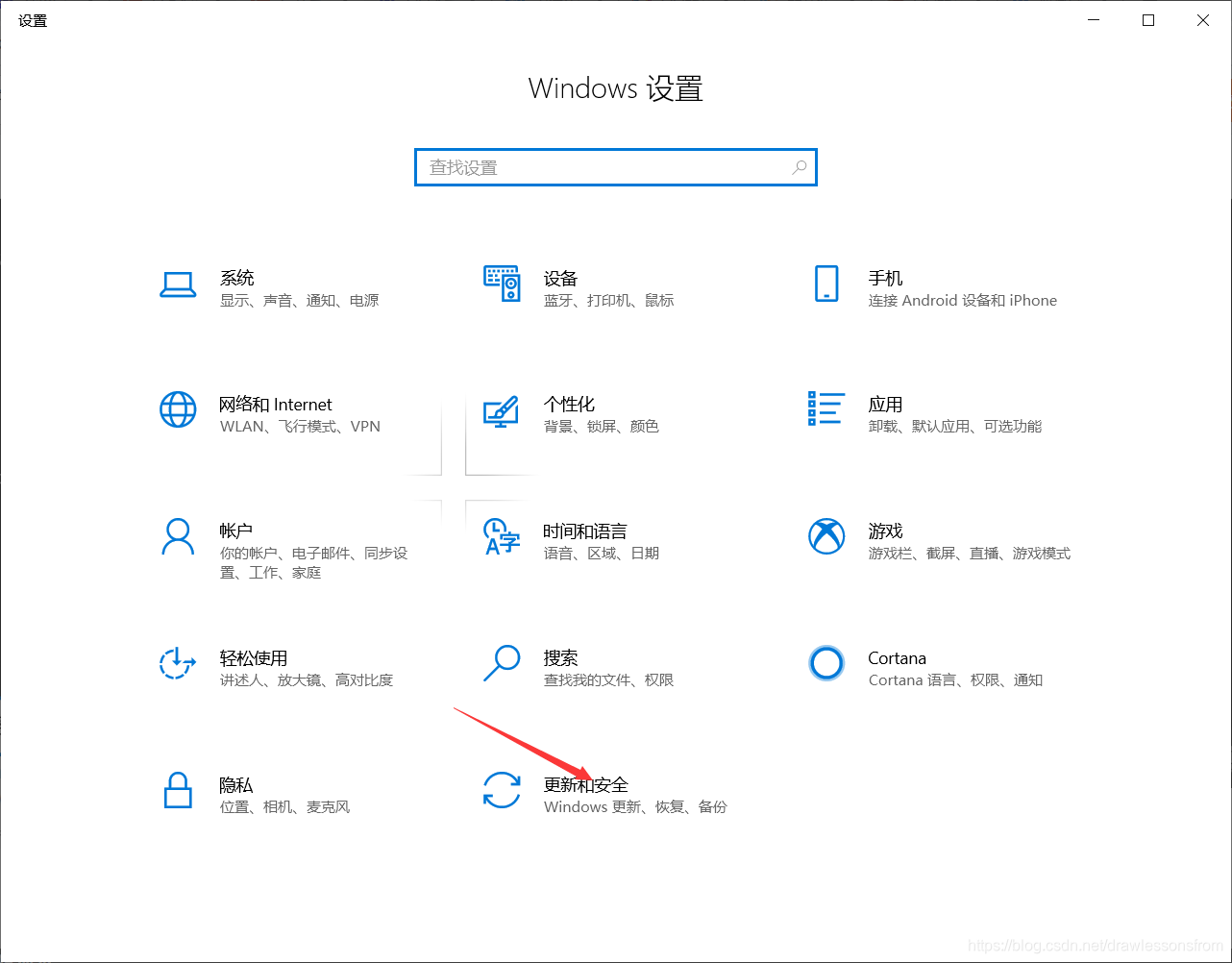The width and height of the screenshot is (1232, 963).
Task: Click 显示、声音、通知、电源 description
Action: coord(299,301)
